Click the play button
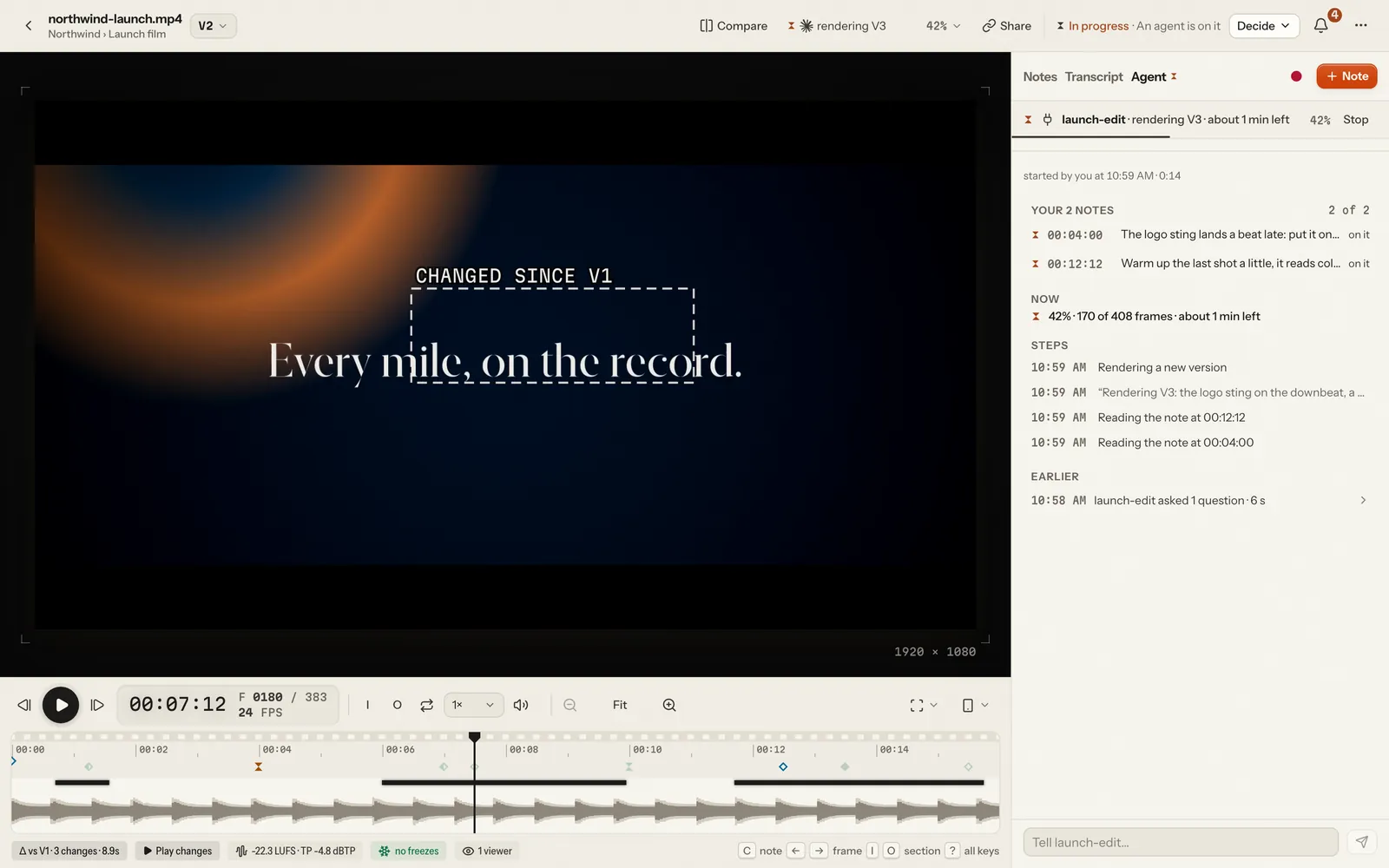The width and height of the screenshot is (1389, 868). (61, 705)
